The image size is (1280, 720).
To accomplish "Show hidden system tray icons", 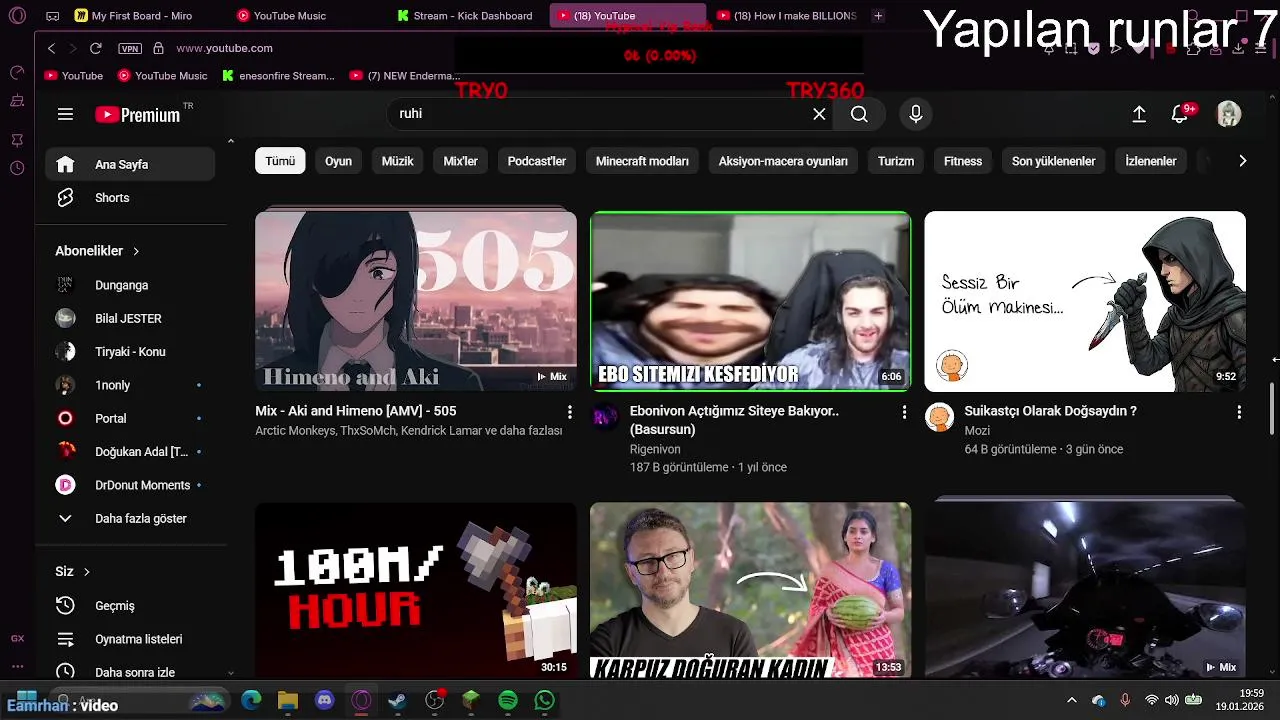I will pos(1072,700).
